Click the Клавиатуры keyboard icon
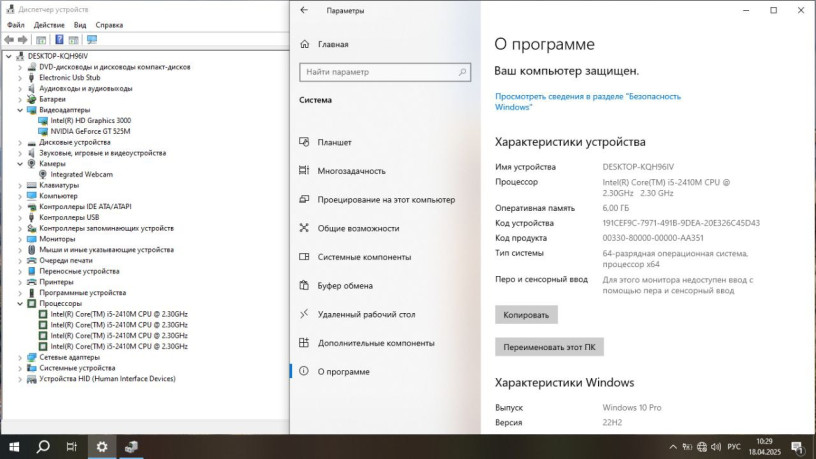 (x=32, y=185)
